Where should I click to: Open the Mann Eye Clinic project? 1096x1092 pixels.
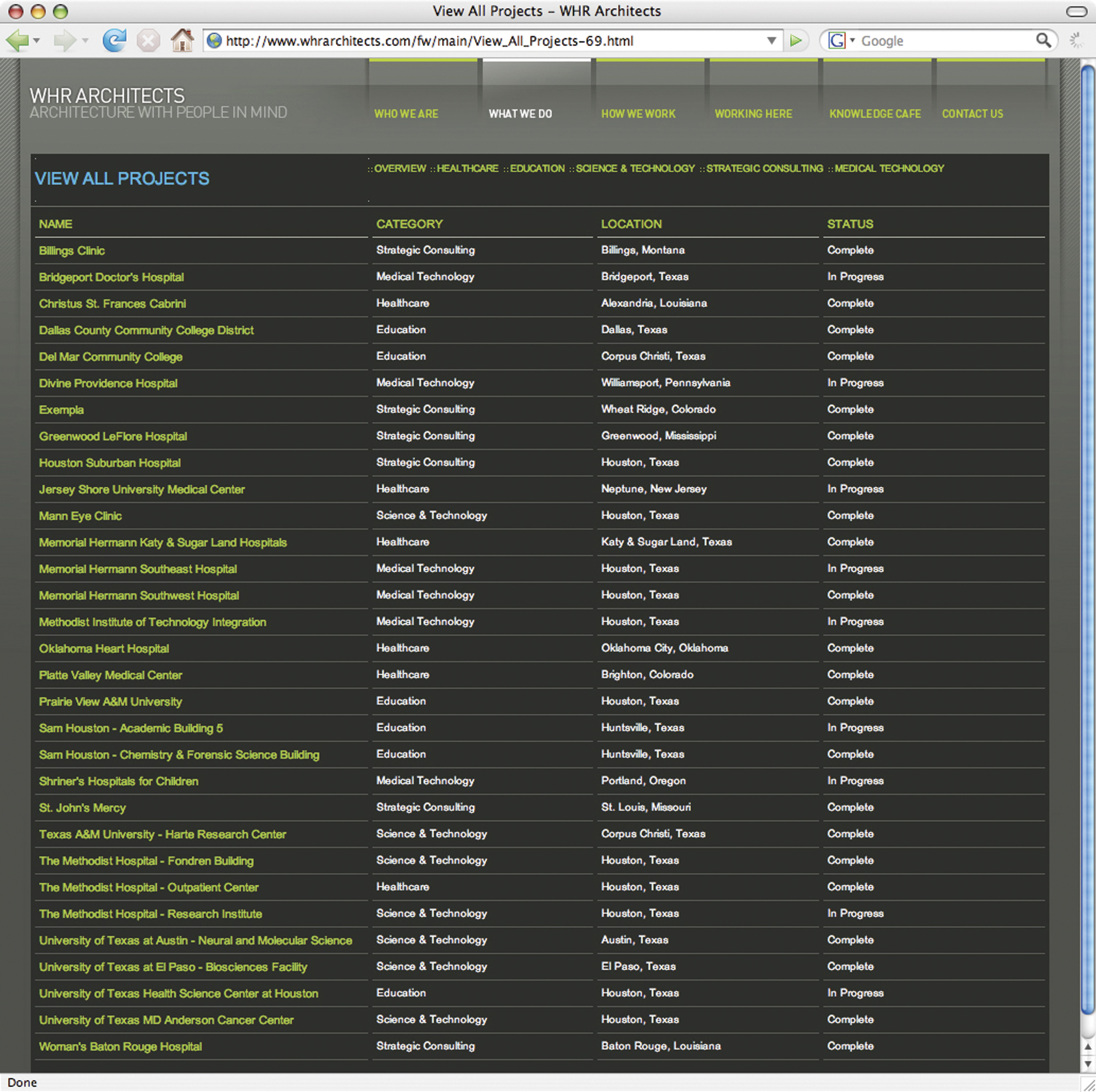pyautogui.click(x=80, y=515)
